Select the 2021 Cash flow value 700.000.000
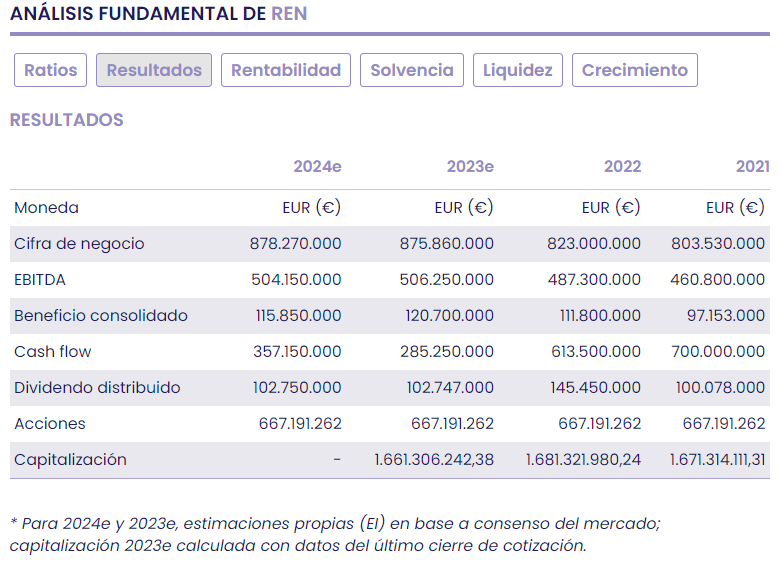782x565 pixels. 717,352
